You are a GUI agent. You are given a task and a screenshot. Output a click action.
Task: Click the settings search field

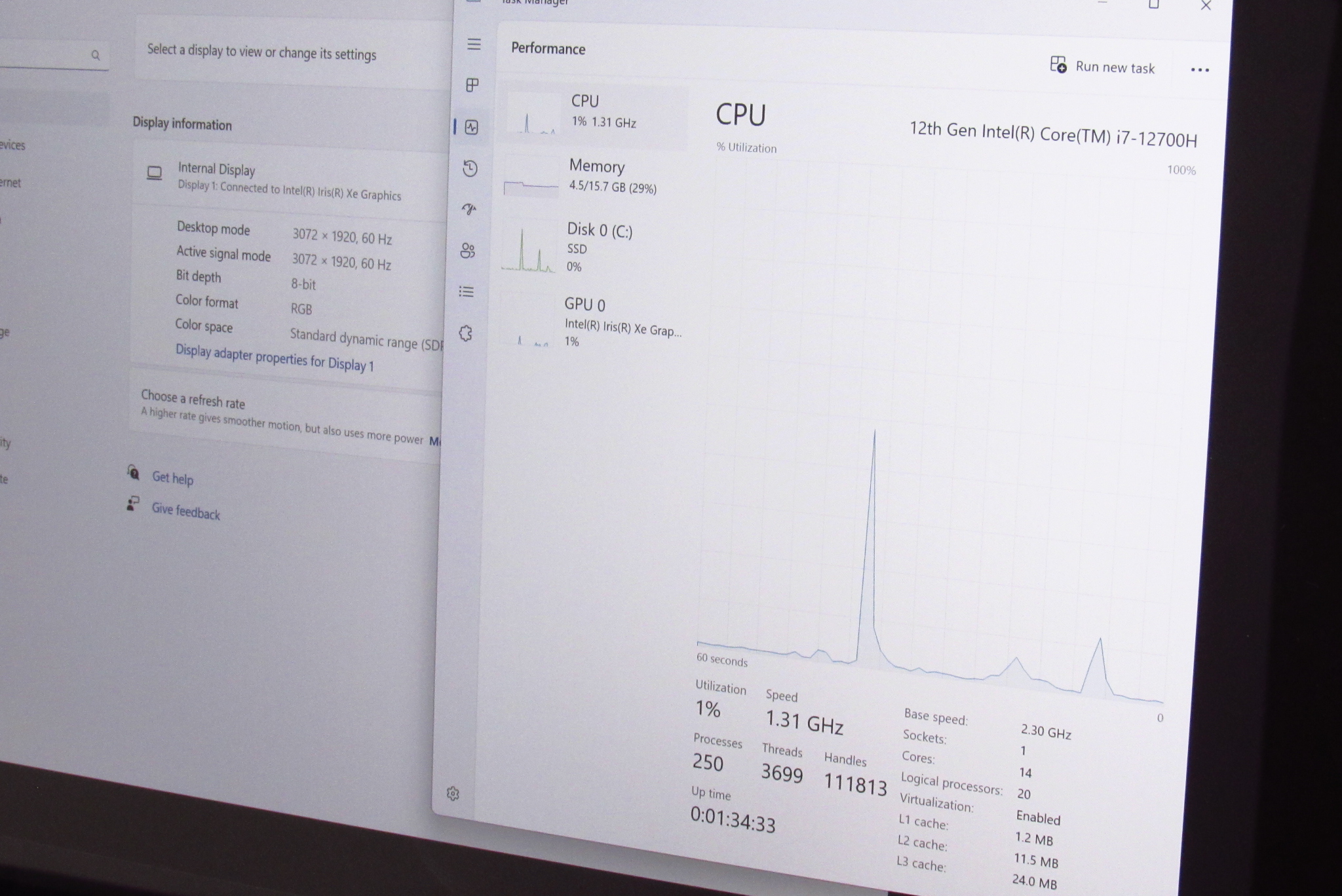click(x=46, y=56)
